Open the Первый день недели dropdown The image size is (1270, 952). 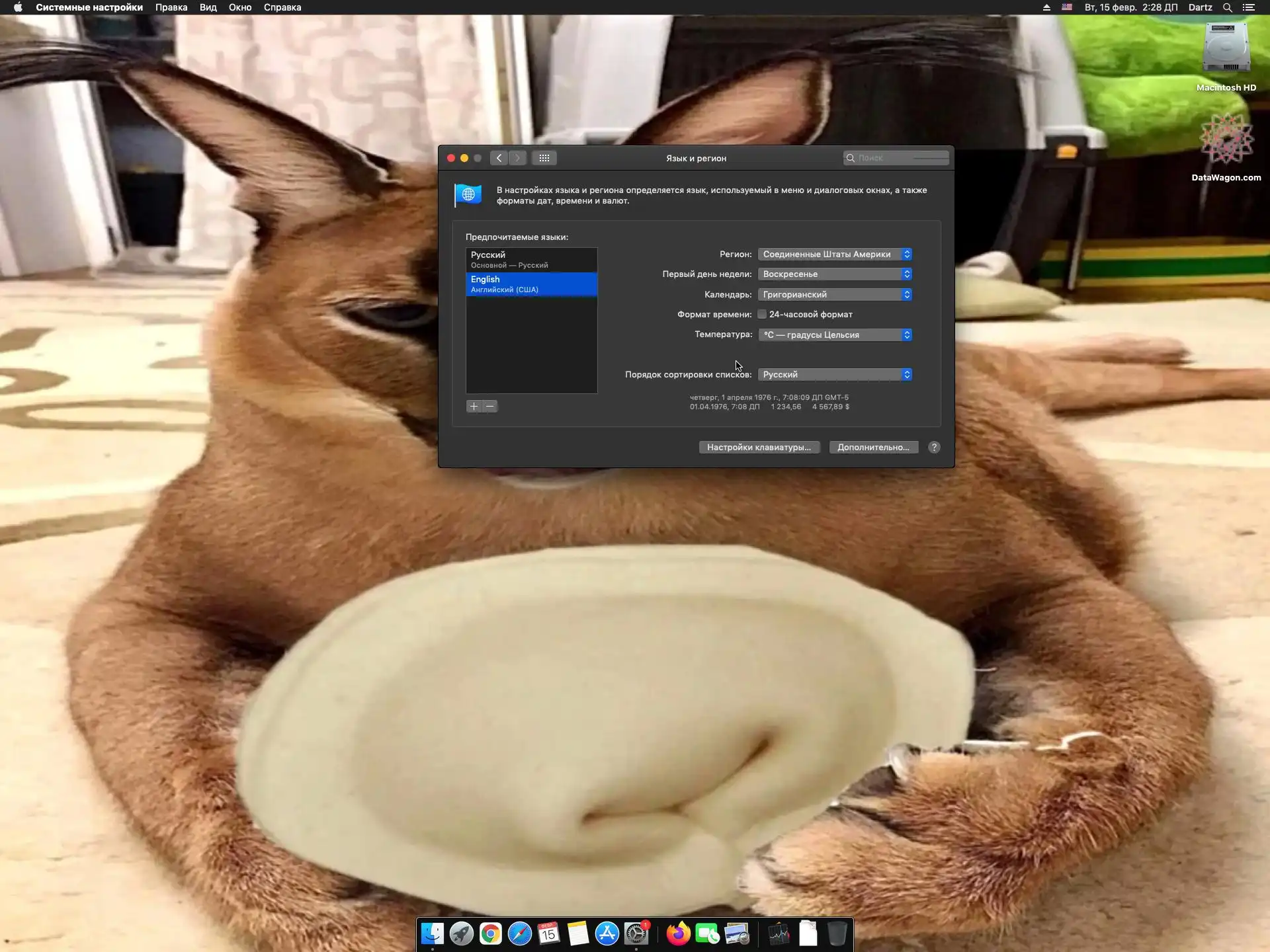pyautogui.click(x=835, y=274)
